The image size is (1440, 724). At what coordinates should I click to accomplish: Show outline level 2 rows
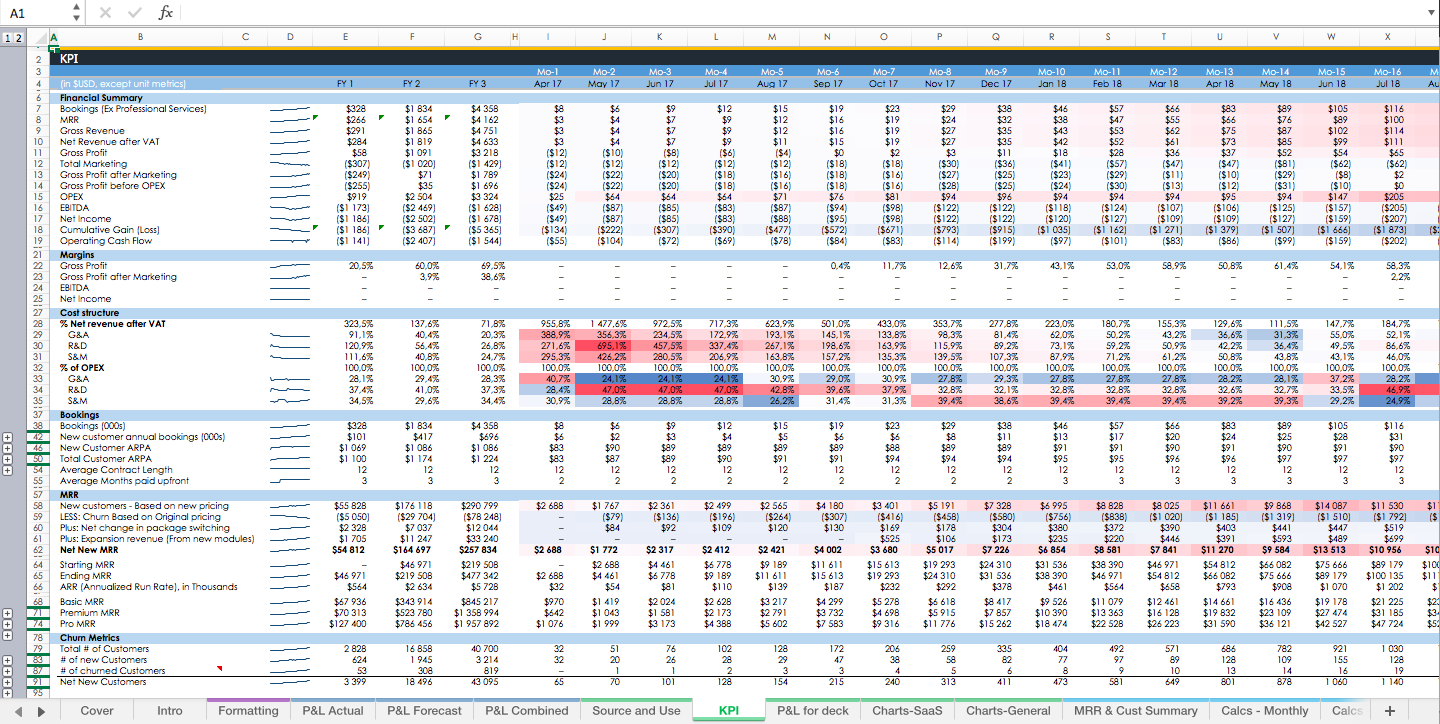[19, 37]
